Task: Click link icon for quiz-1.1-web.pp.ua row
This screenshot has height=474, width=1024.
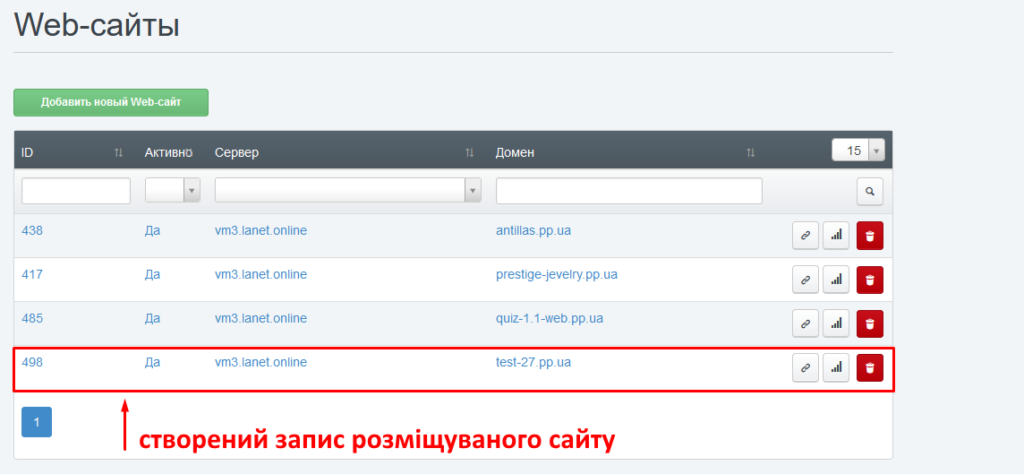Action: coord(804,323)
